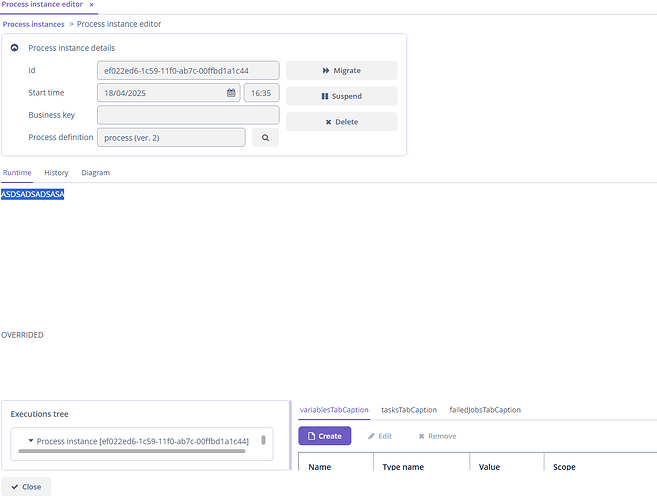Close the Process instance editor tab
The width and height of the screenshot is (657, 500).
(91, 5)
